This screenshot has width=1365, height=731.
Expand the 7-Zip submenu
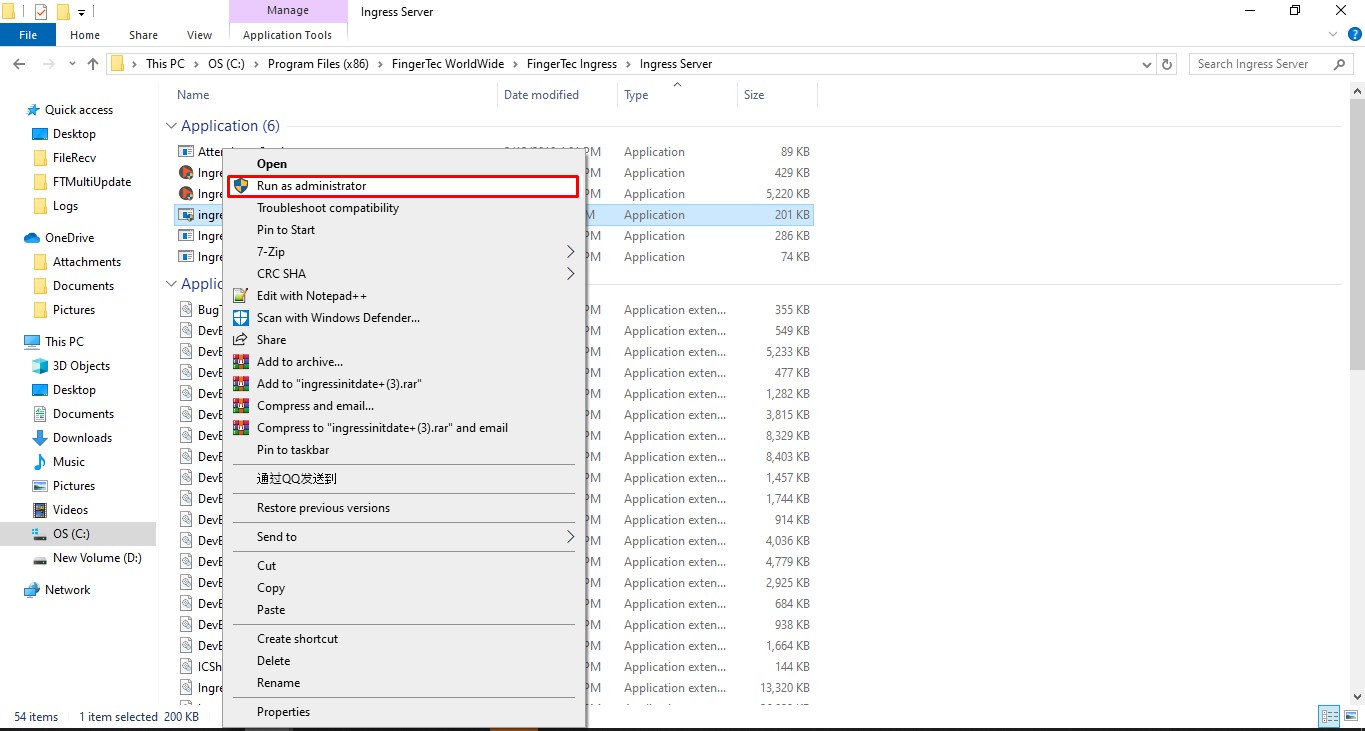point(571,252)
